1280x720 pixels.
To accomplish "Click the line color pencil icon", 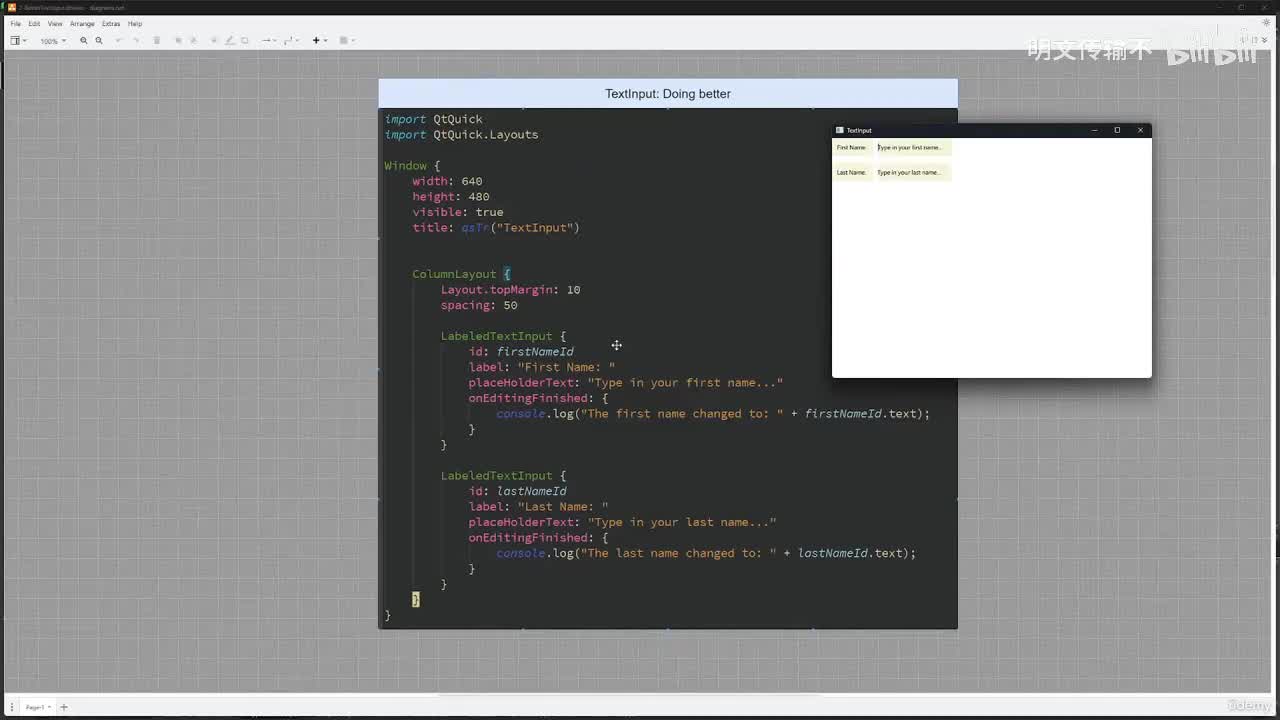I will pyautogui.click(x=230, y=41).
